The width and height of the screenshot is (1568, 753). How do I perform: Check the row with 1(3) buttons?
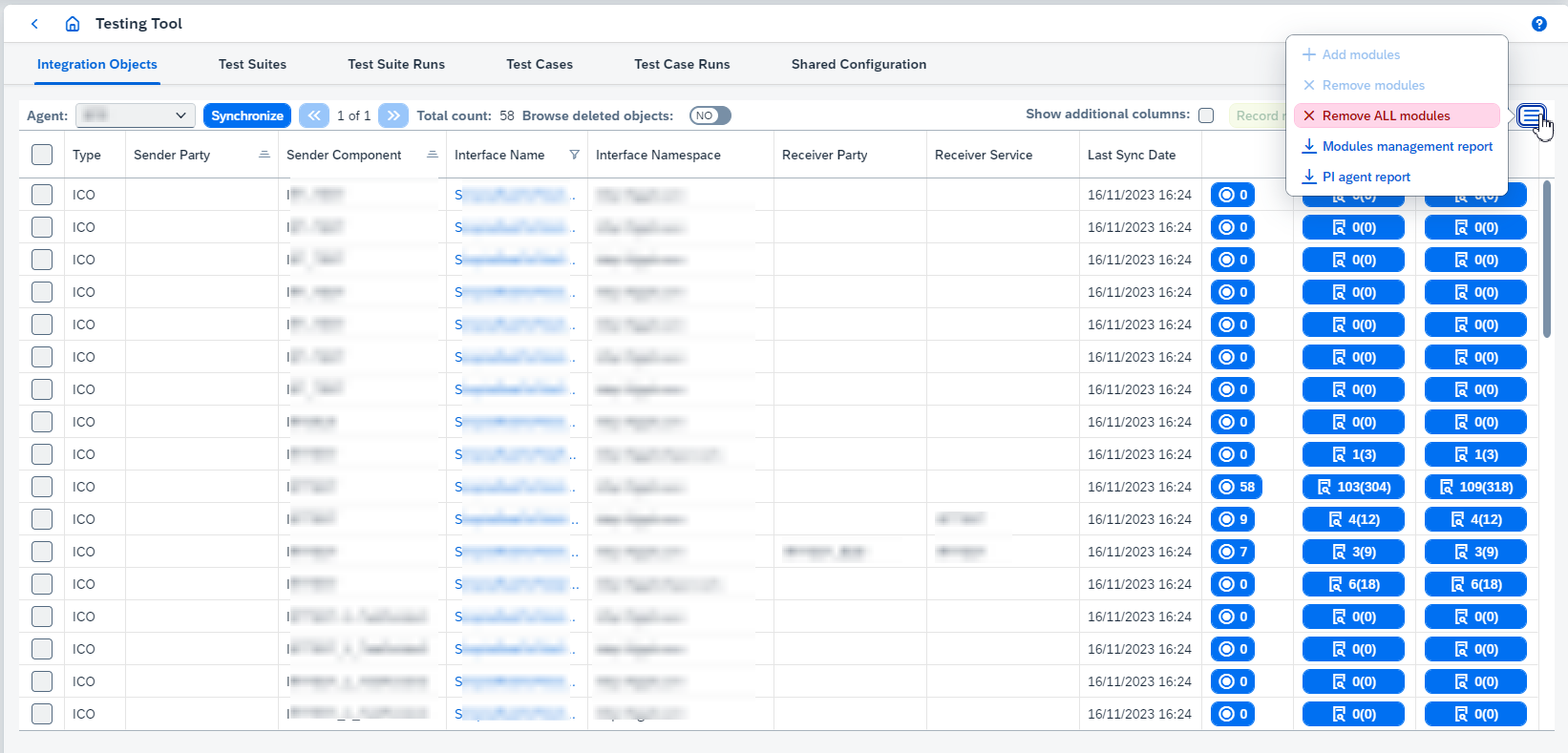tap(42, 454)
